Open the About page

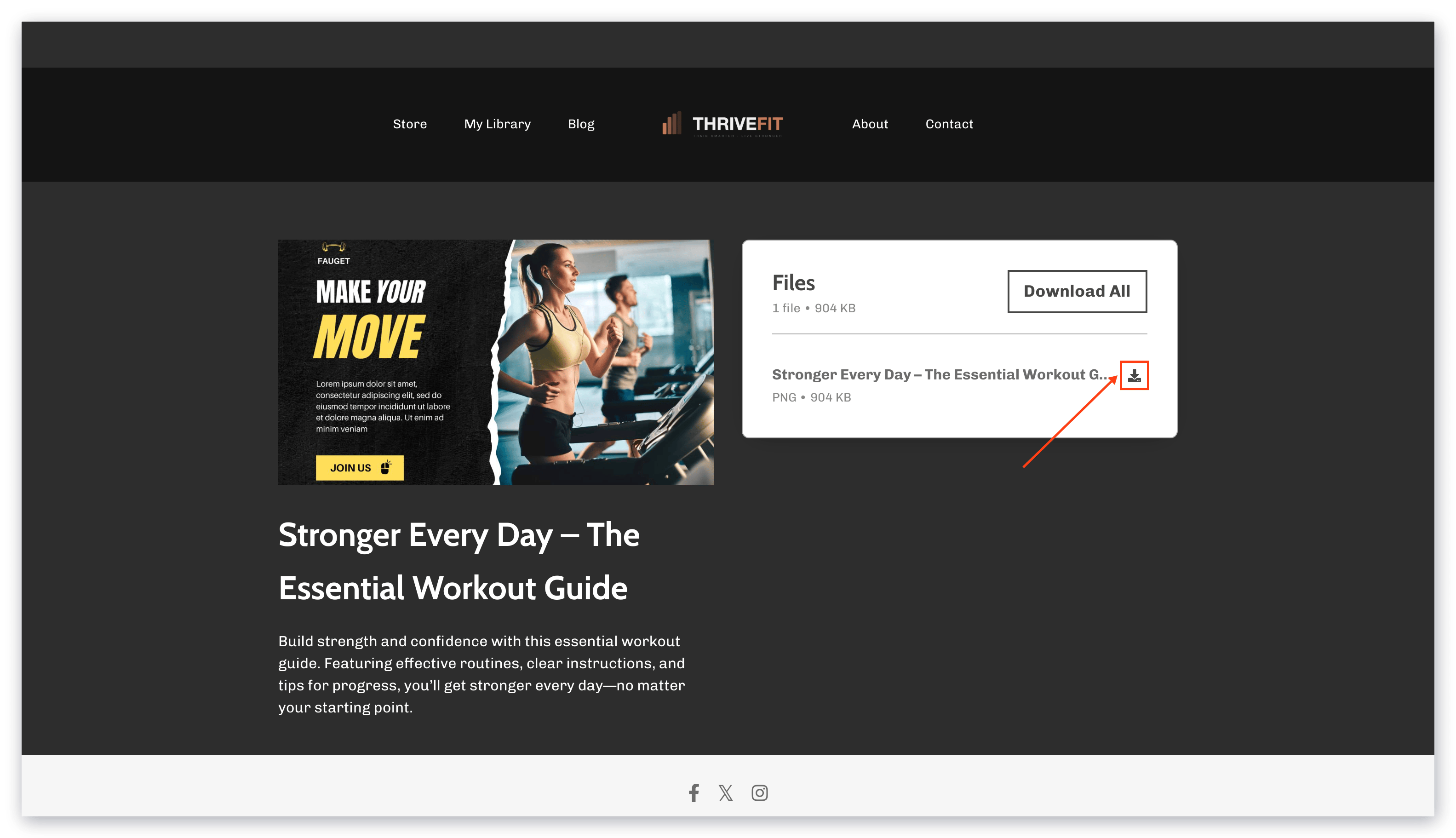click(x=870, y=124)
